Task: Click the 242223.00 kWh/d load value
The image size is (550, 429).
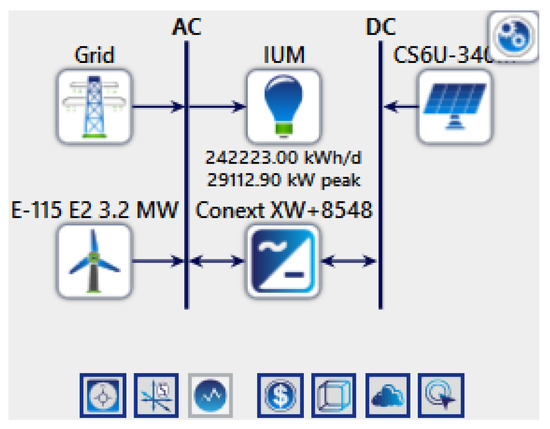Action: click(283, 157)
